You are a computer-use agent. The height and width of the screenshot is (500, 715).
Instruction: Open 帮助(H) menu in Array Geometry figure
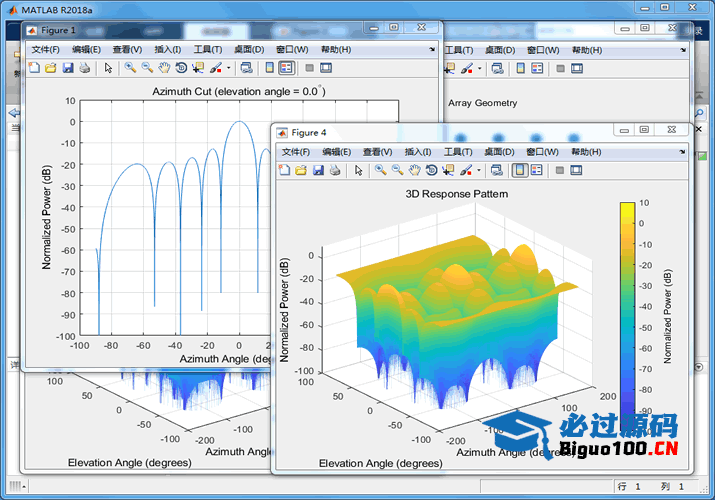tap(587, 50)
